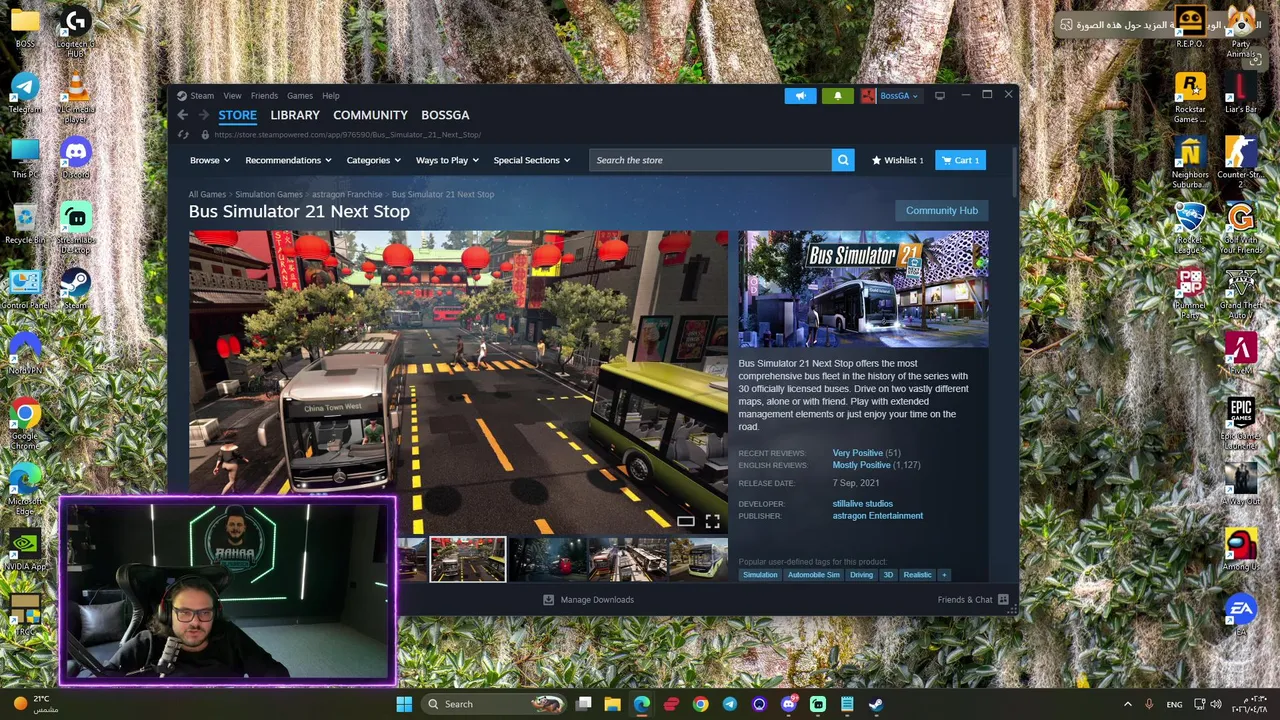Open Logitech G HUB desktop icon
This screenshot has width=1280, height=720.
pyautogui.click(x=76, y=33)
